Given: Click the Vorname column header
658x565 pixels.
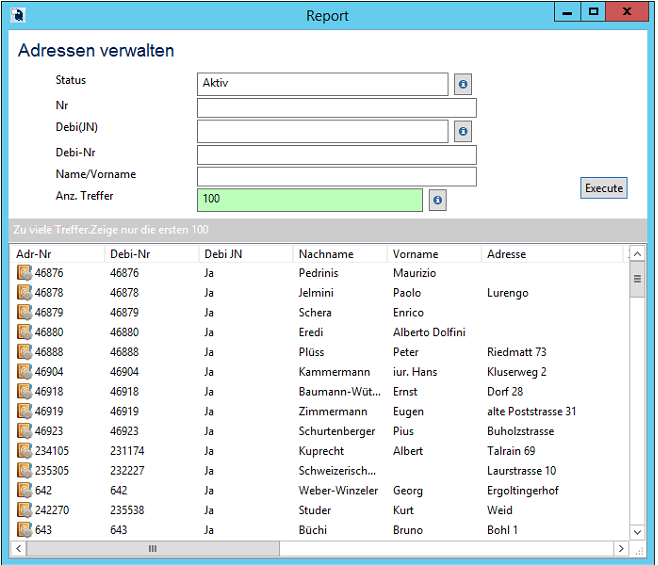Looking at the screenshot, I should (x=415, y=254).
